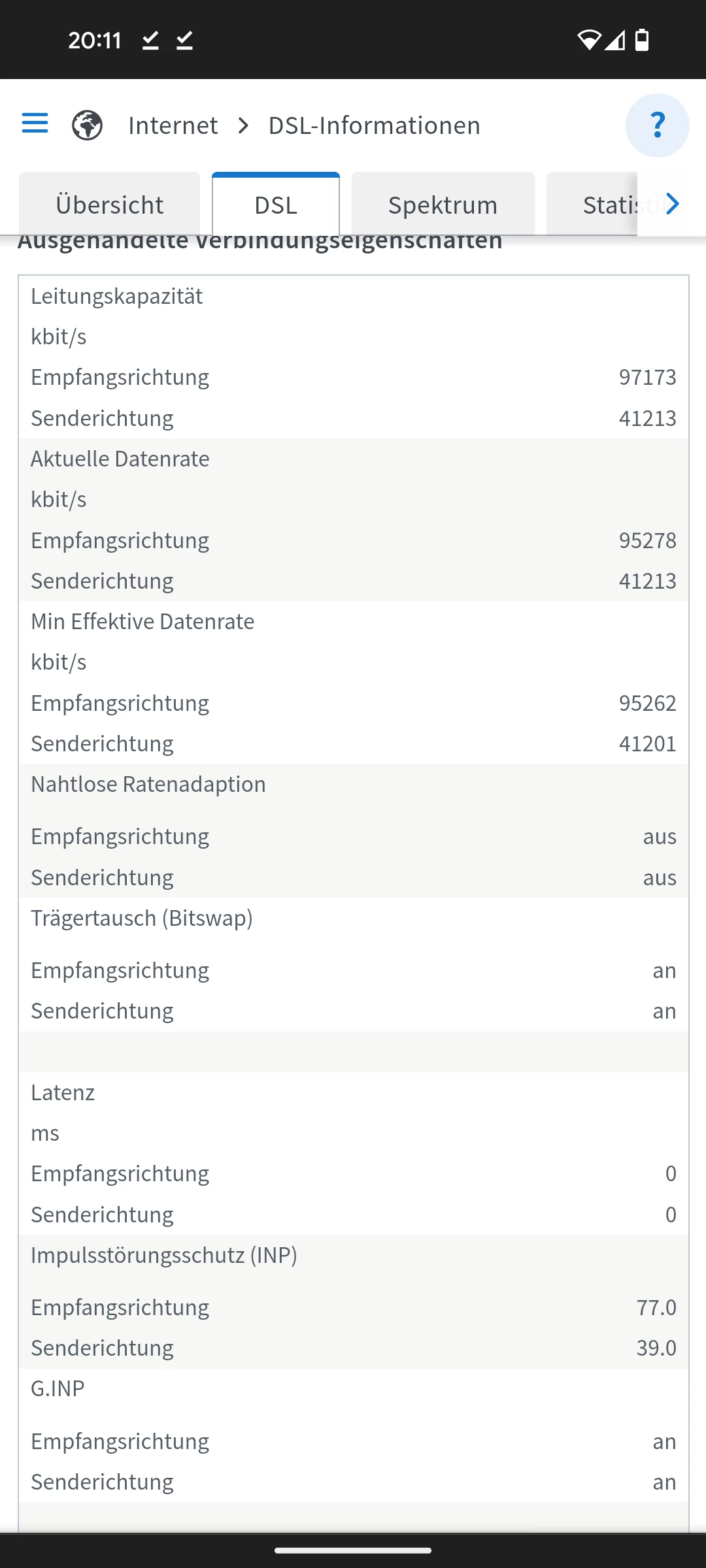Tap the Impulsstörungsschutz (INP) row heading
706x1568 pixels.
164,1255
